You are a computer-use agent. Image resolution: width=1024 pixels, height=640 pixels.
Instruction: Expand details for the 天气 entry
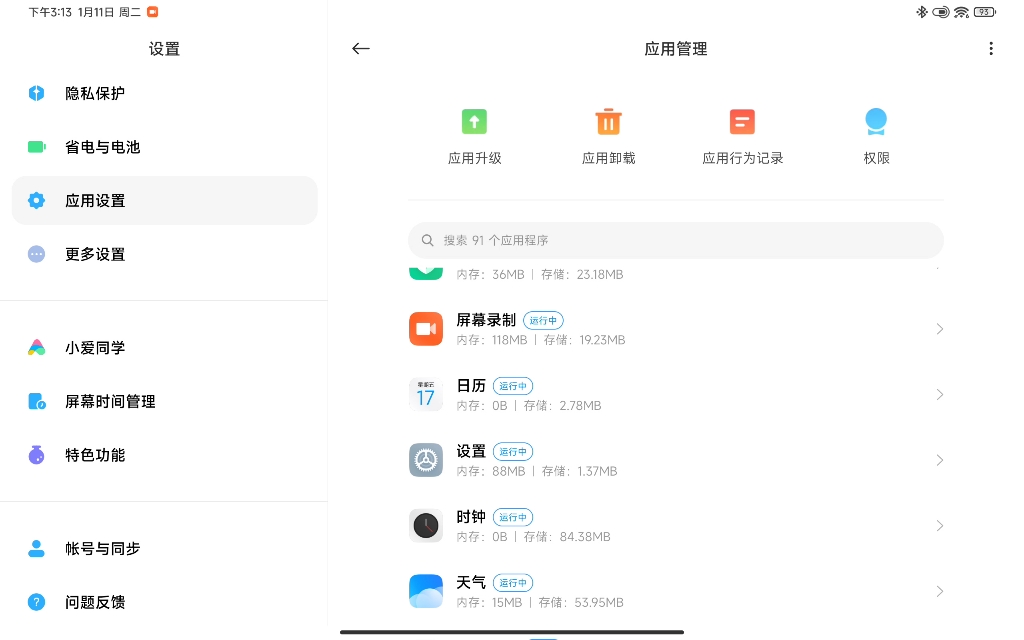pyautogui.click(x=938, y=590)
